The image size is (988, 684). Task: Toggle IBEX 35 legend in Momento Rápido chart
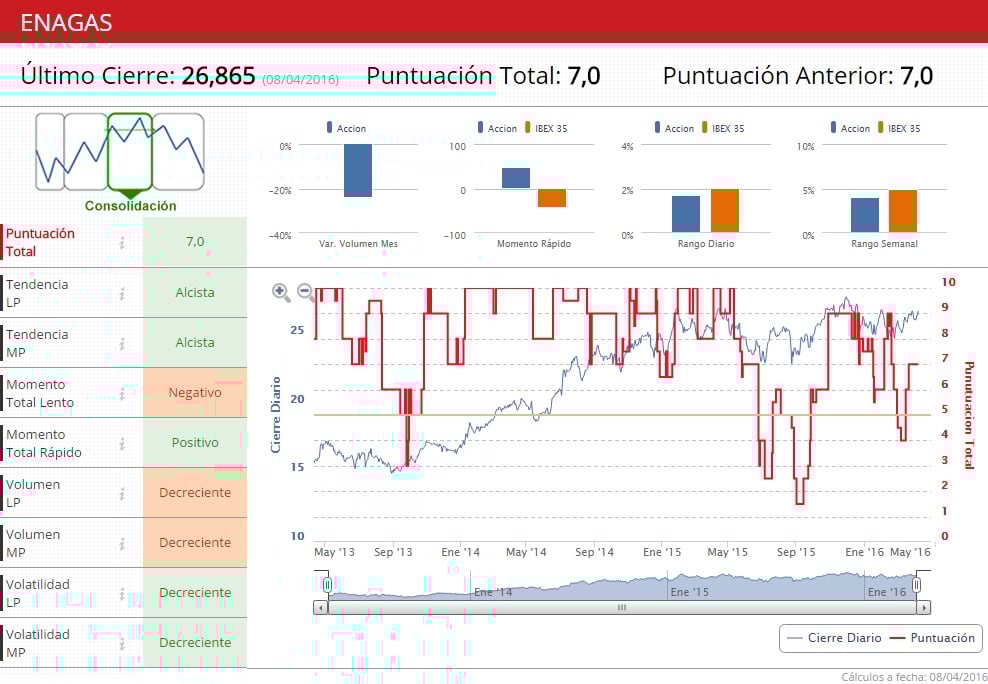point(546,128)
